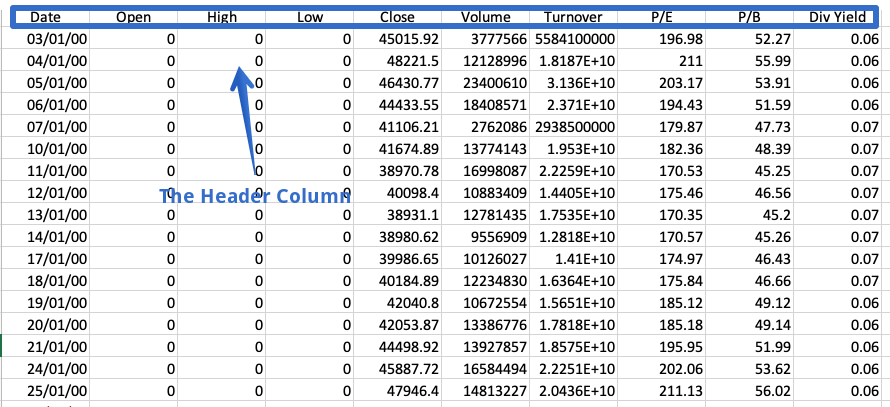Click Turnover cell 2.0436E+10
Viewport: 890px width, 407px height.
click(x=573, y=391)
